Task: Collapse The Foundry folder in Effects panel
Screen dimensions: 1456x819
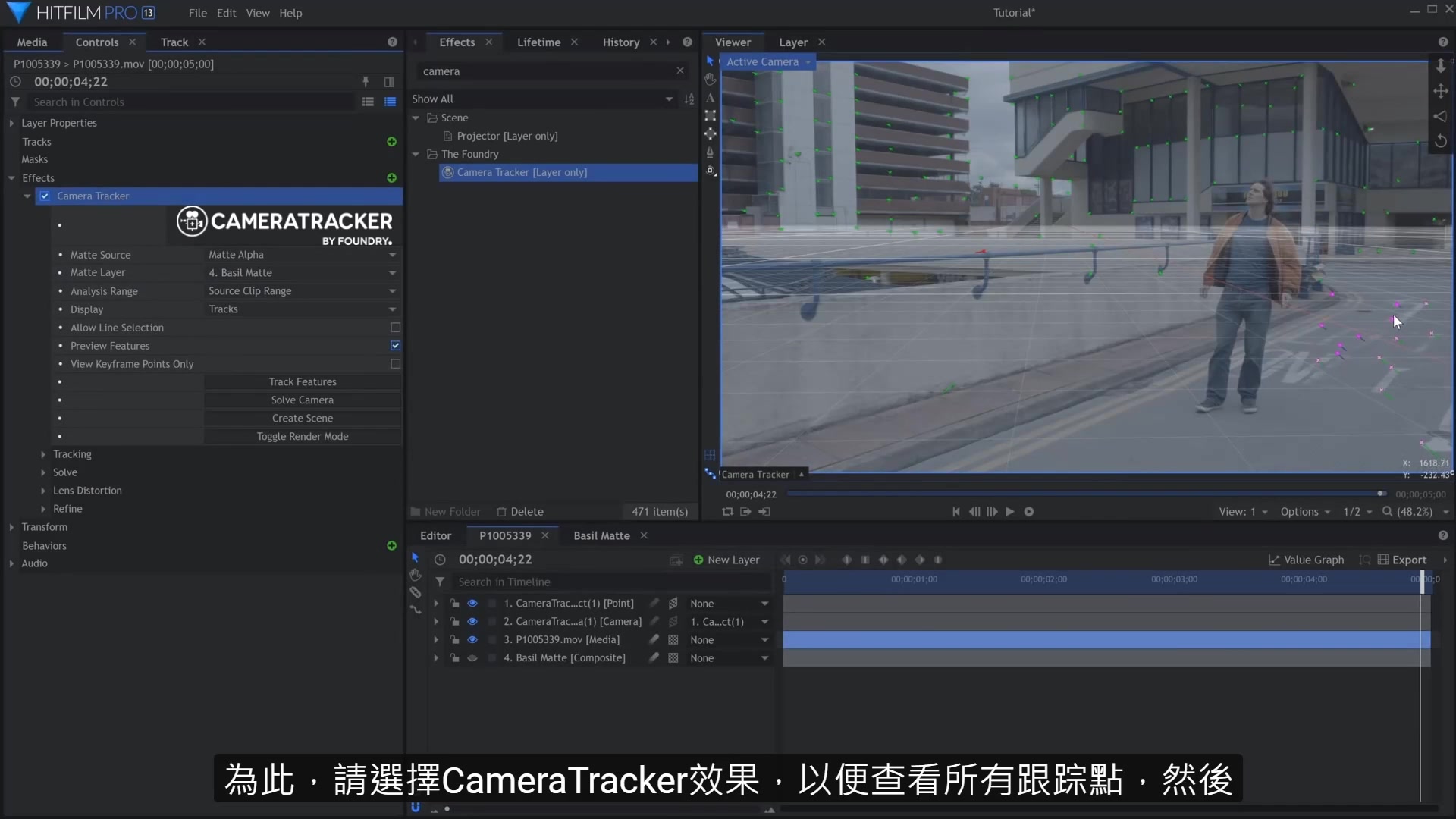Action: pyautogui.click(x=416, y=153)
